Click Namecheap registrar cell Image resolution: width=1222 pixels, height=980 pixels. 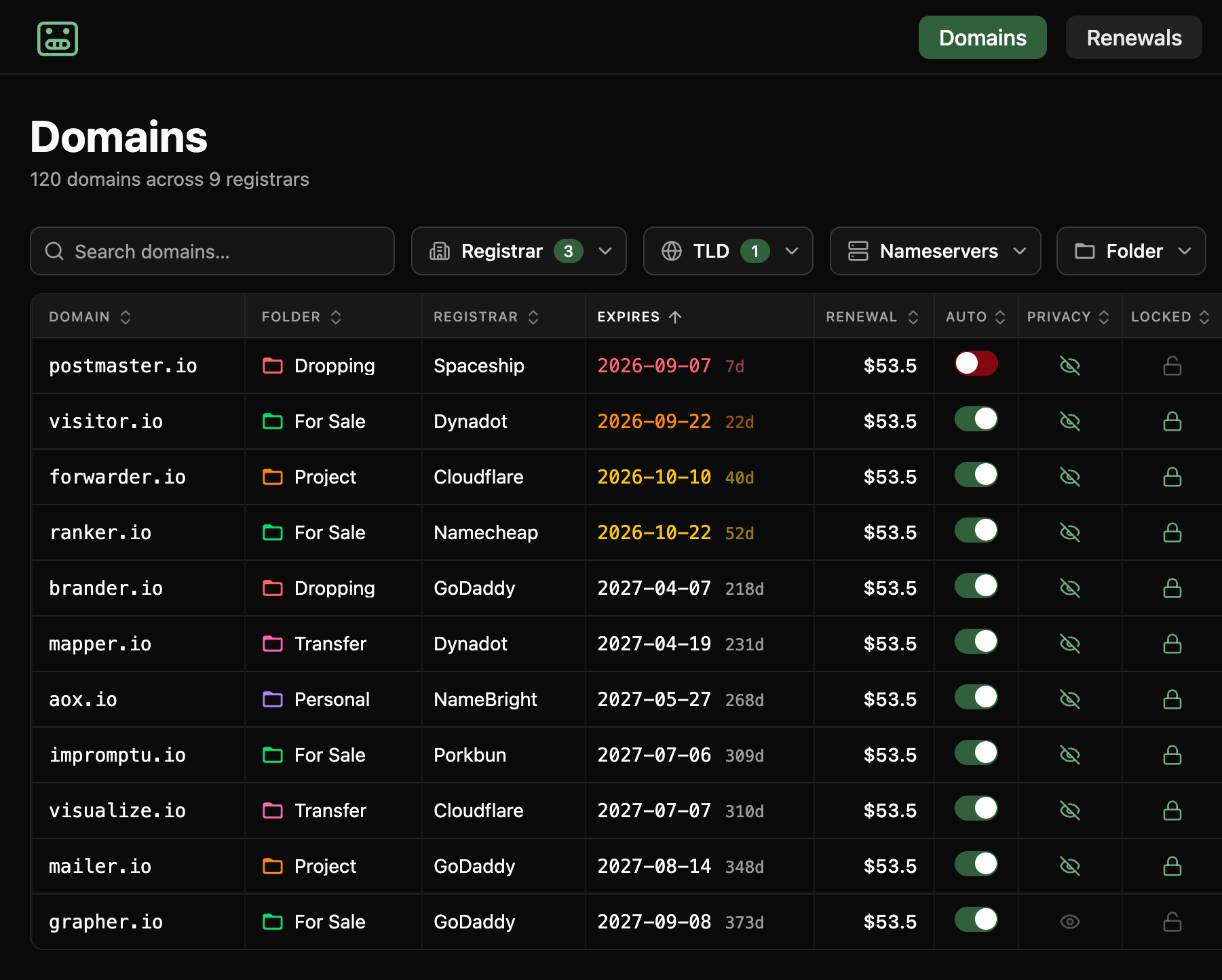click(x=486, y=533)
